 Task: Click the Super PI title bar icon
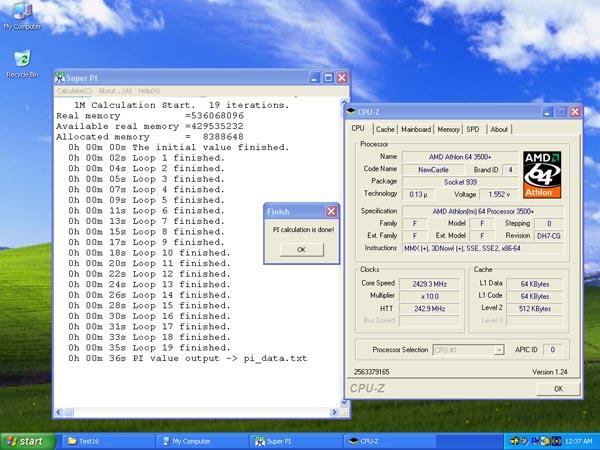(59, 78)
